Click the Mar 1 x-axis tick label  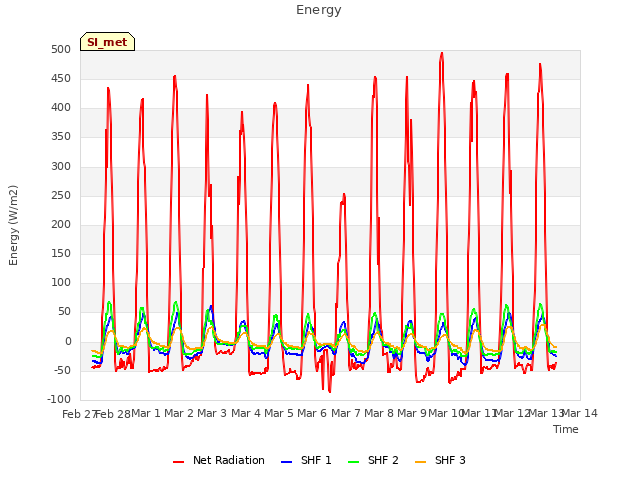146,414
